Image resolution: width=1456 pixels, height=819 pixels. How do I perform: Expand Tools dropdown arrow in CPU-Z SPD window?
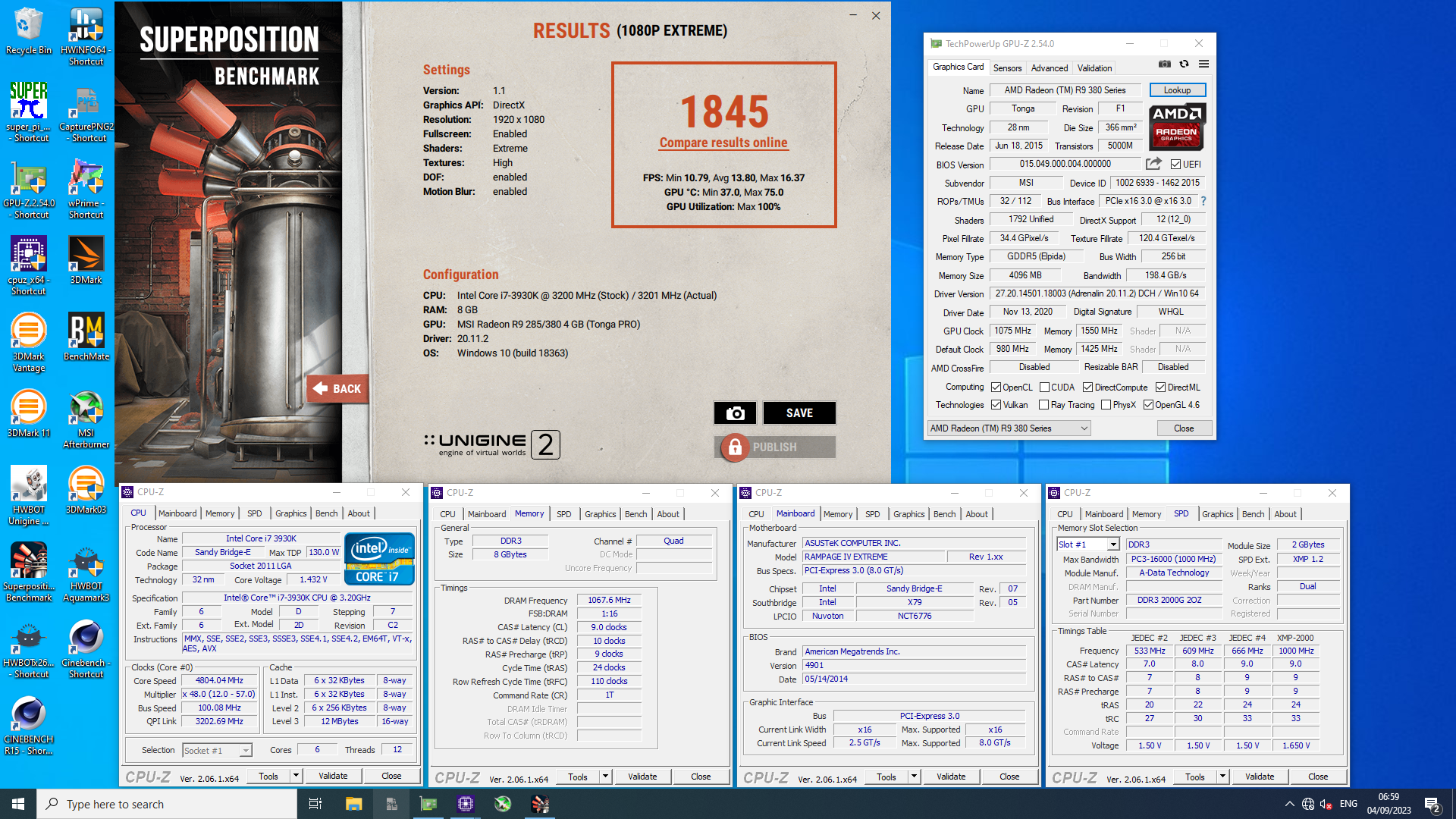tap(1223, 777)
